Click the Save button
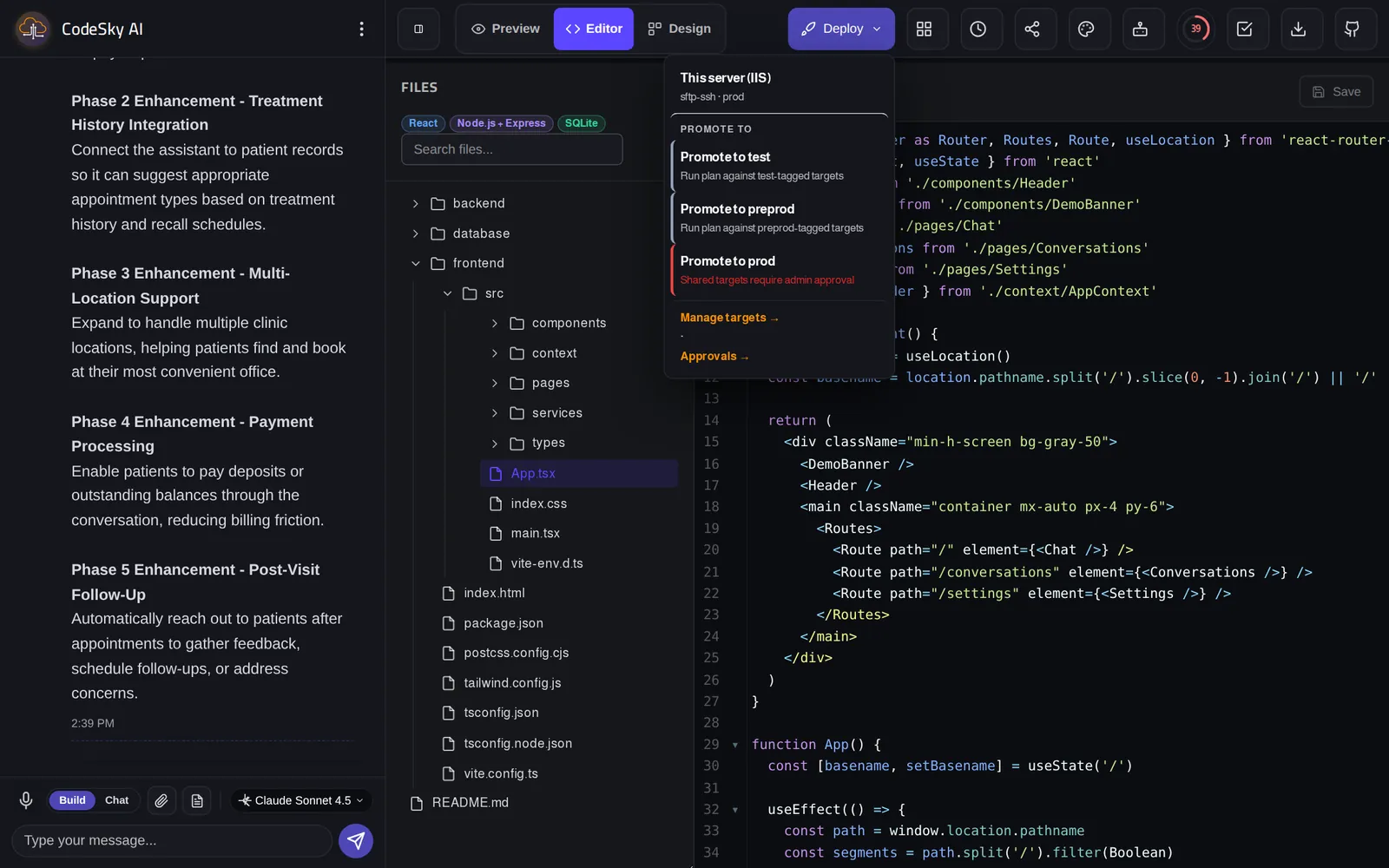 pos(1336,92)
